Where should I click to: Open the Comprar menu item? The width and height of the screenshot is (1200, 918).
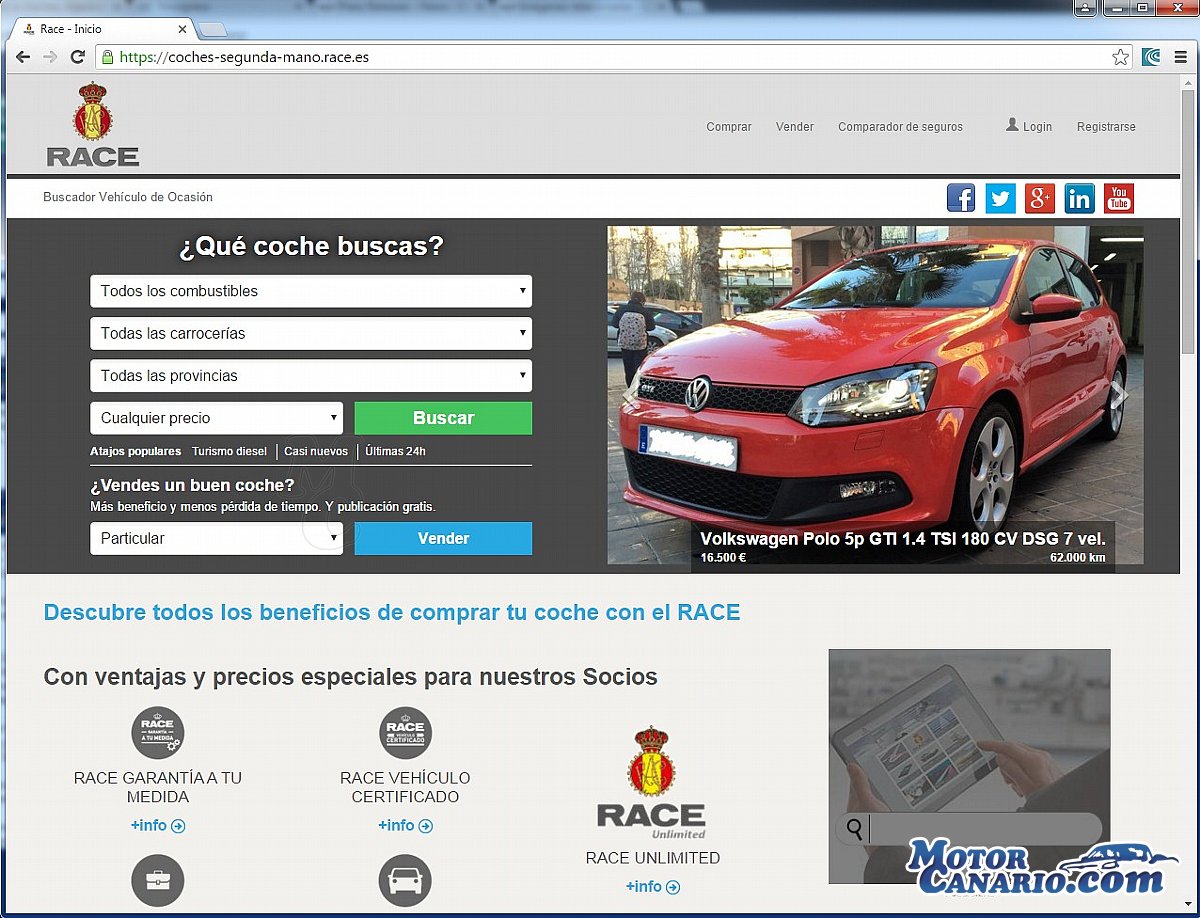tap(729, 127)
